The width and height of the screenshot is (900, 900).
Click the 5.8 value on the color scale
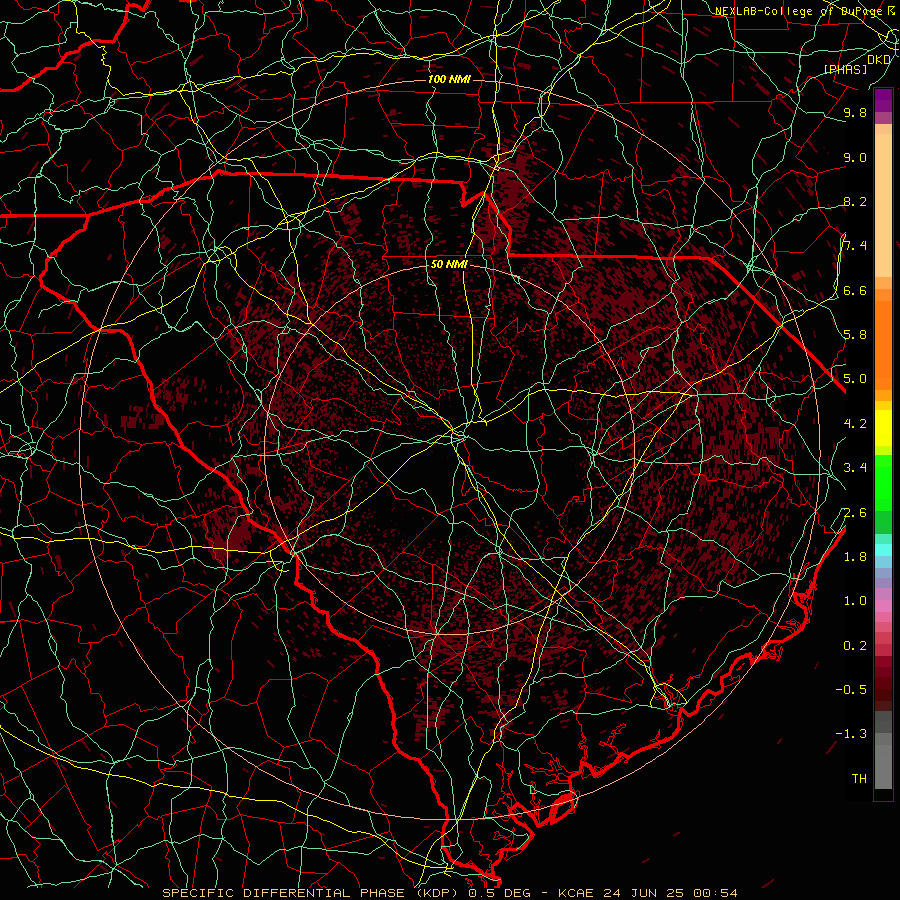(x=855, y=335)
